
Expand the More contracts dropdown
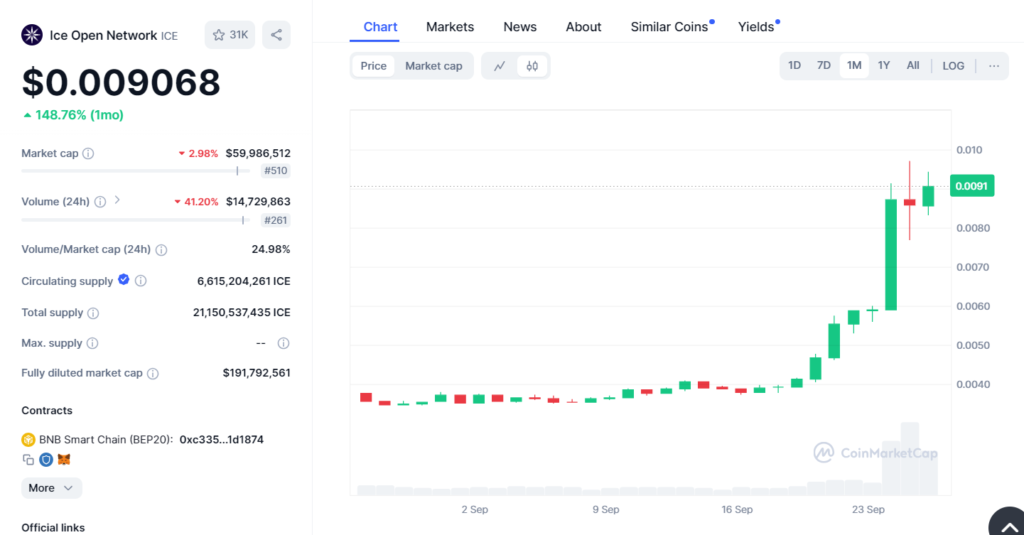[52, 488]
